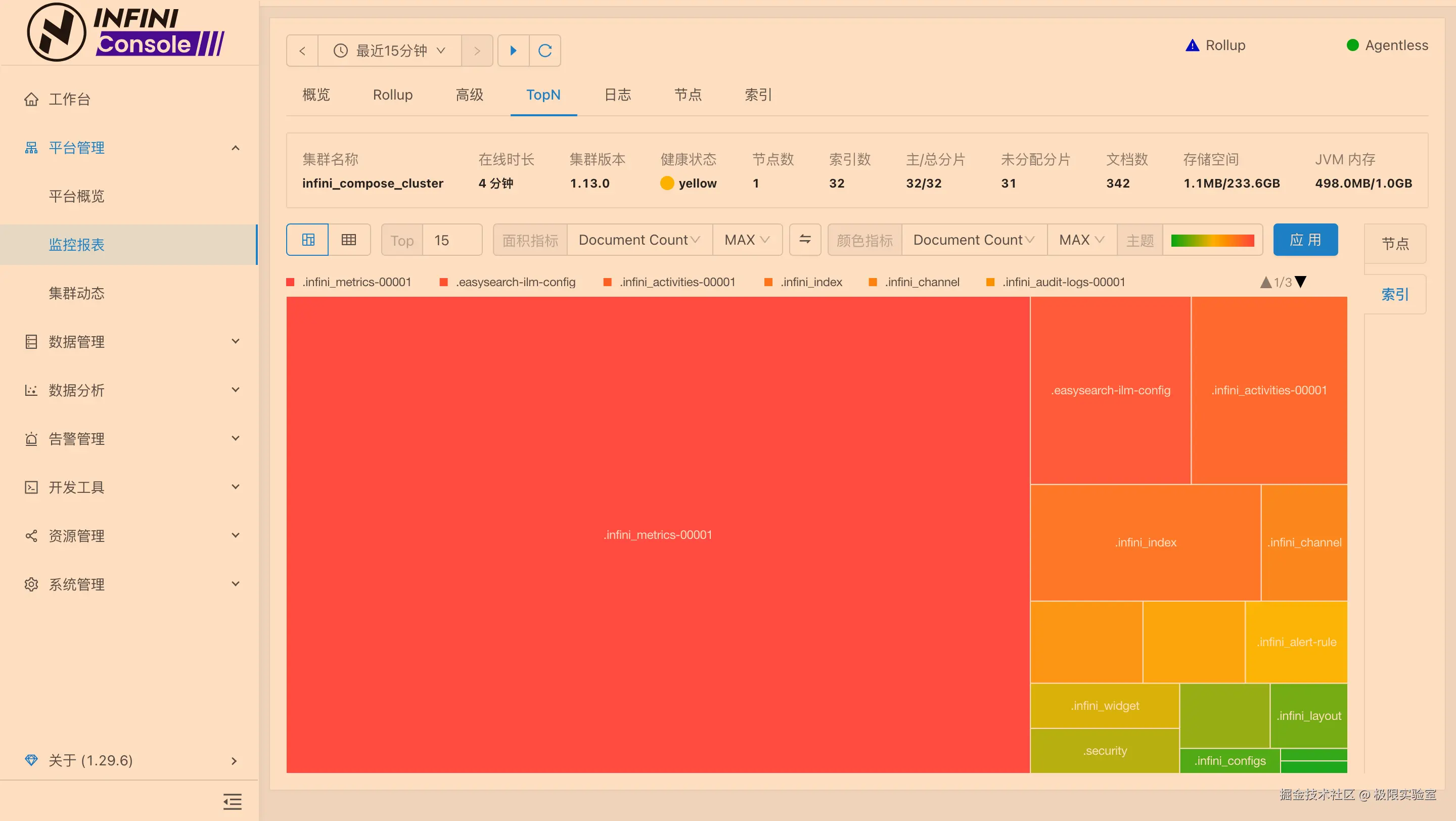Switch to table view icon
This screenshot has width=1456, height=821.
(349, 240)
